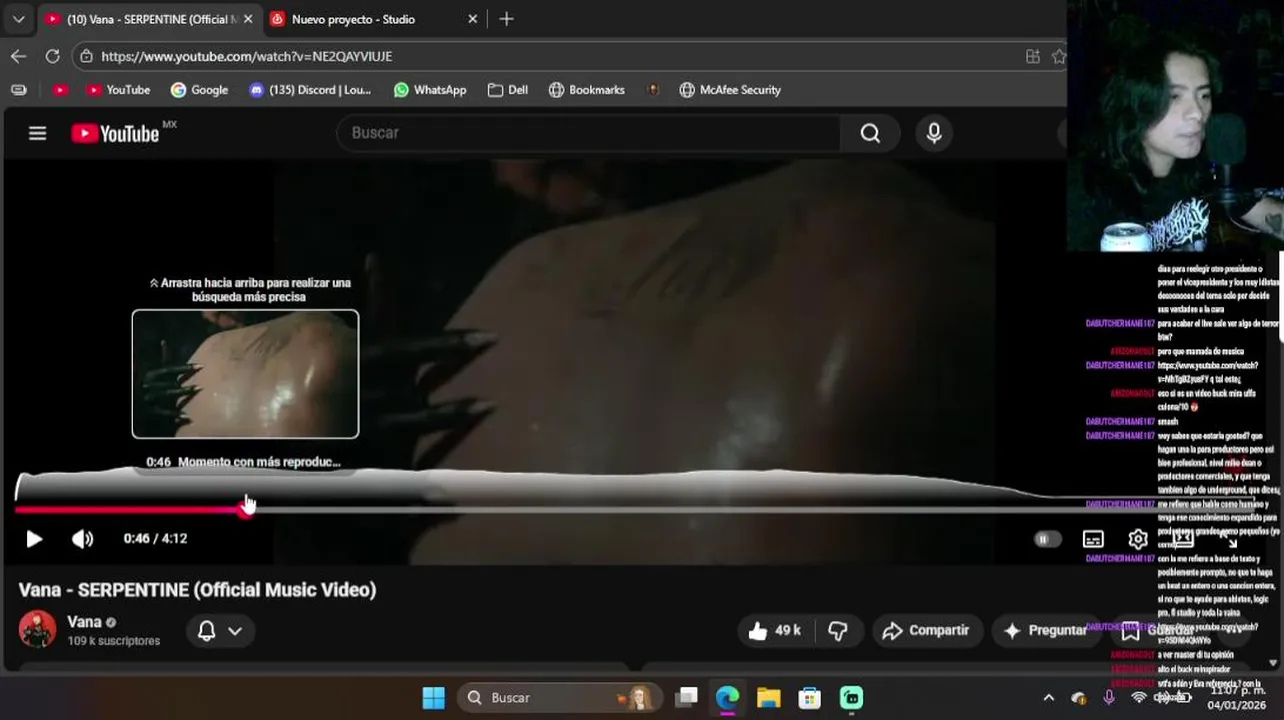The image size is (1284, 720).
Task: Open the Discord bookmark in favorites bar
Action: tap(310, 90)
